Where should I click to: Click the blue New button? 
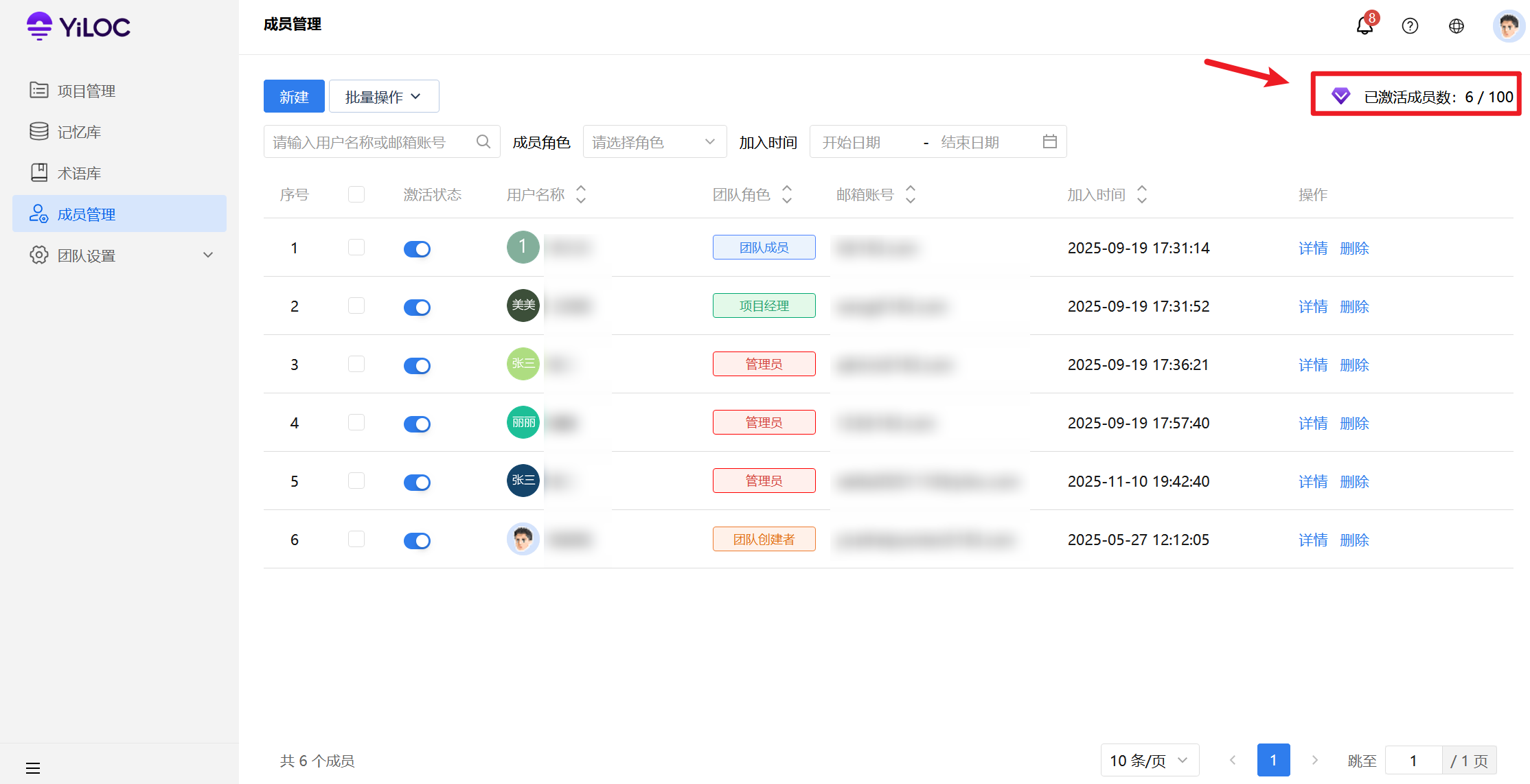click(x=294, y=97)
